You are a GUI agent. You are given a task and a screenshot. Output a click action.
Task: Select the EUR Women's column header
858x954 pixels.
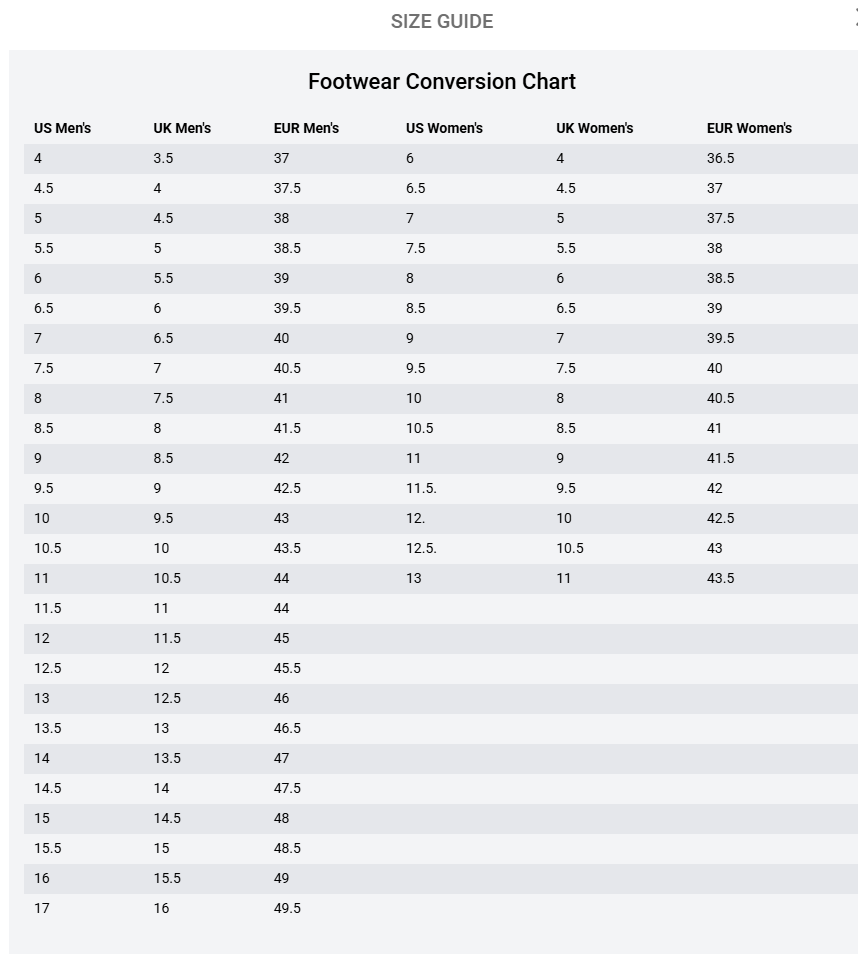[x=749, y=128]
